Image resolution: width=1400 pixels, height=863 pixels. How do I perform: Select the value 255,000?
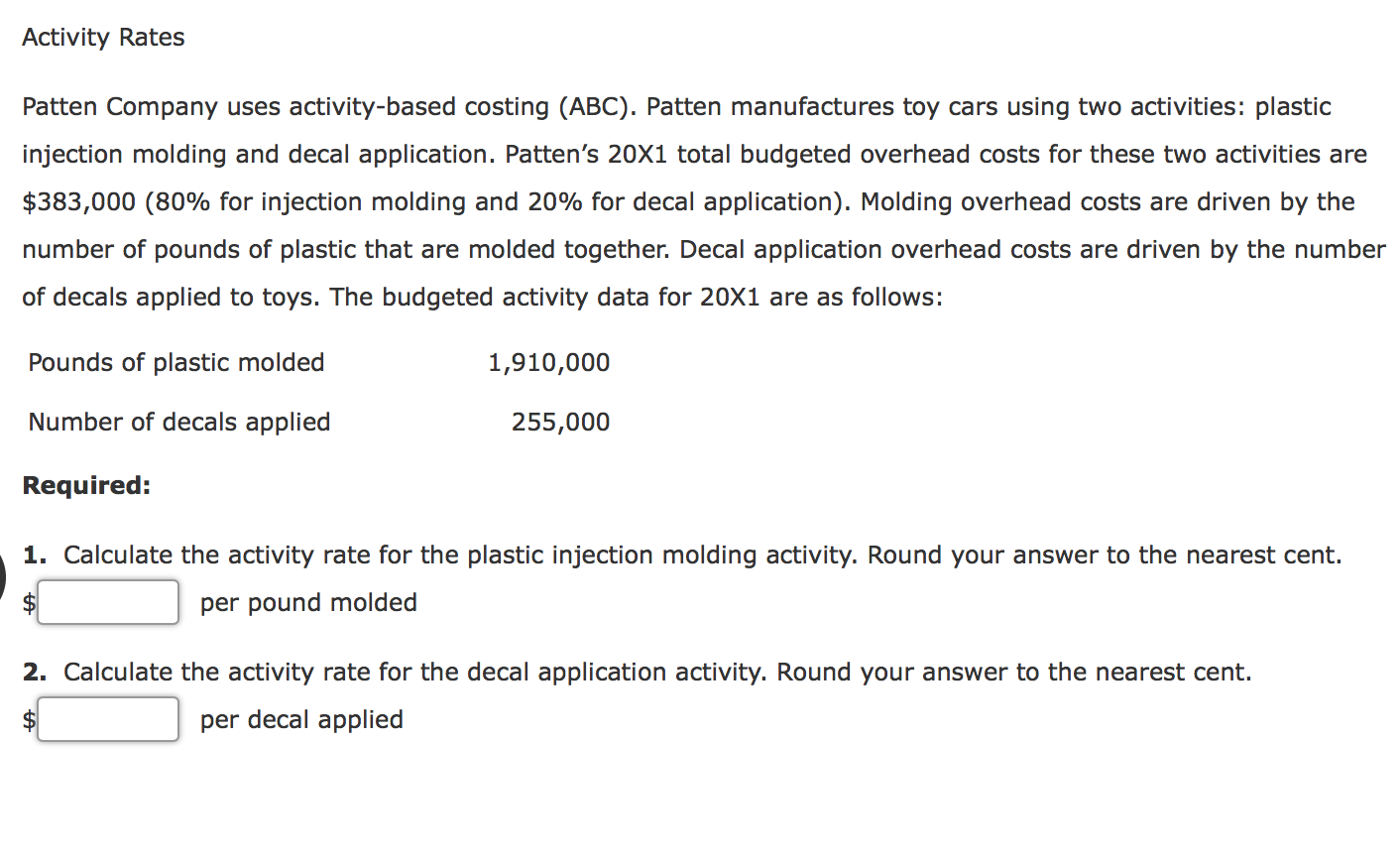tap(560, 422)
